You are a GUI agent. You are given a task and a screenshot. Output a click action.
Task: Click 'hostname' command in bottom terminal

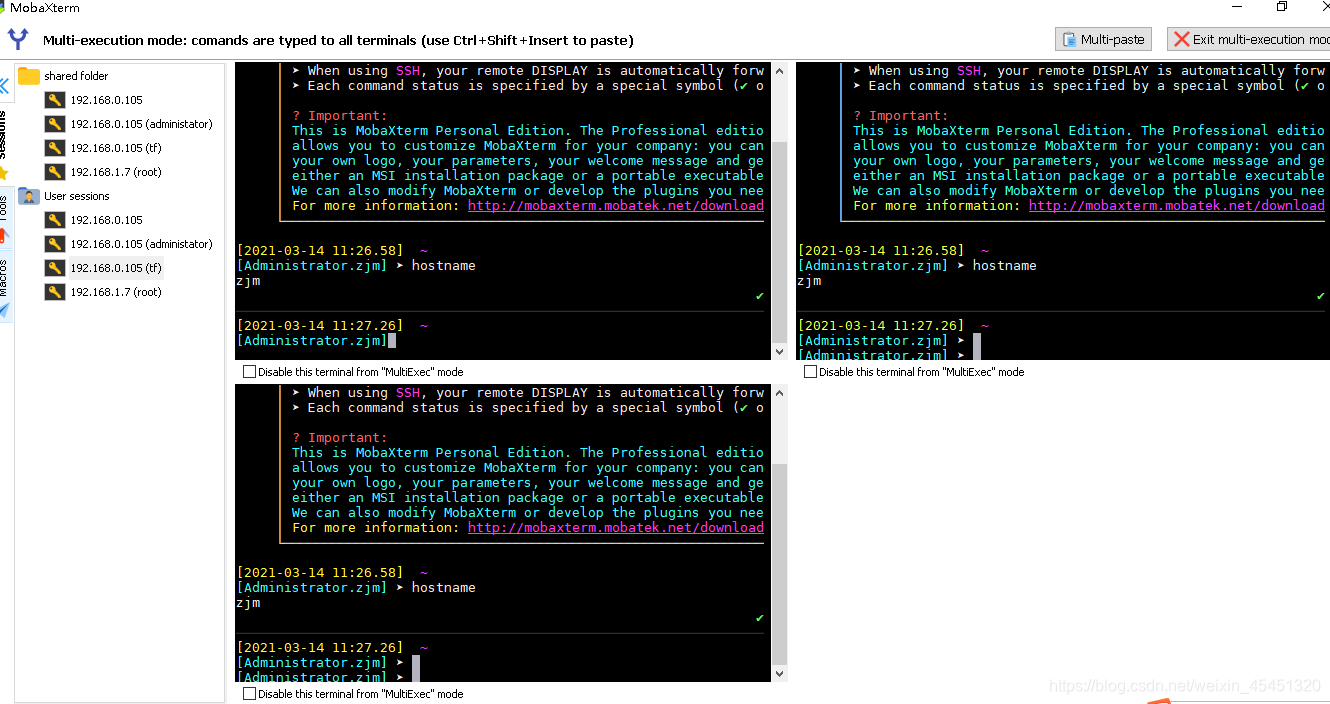443,588
